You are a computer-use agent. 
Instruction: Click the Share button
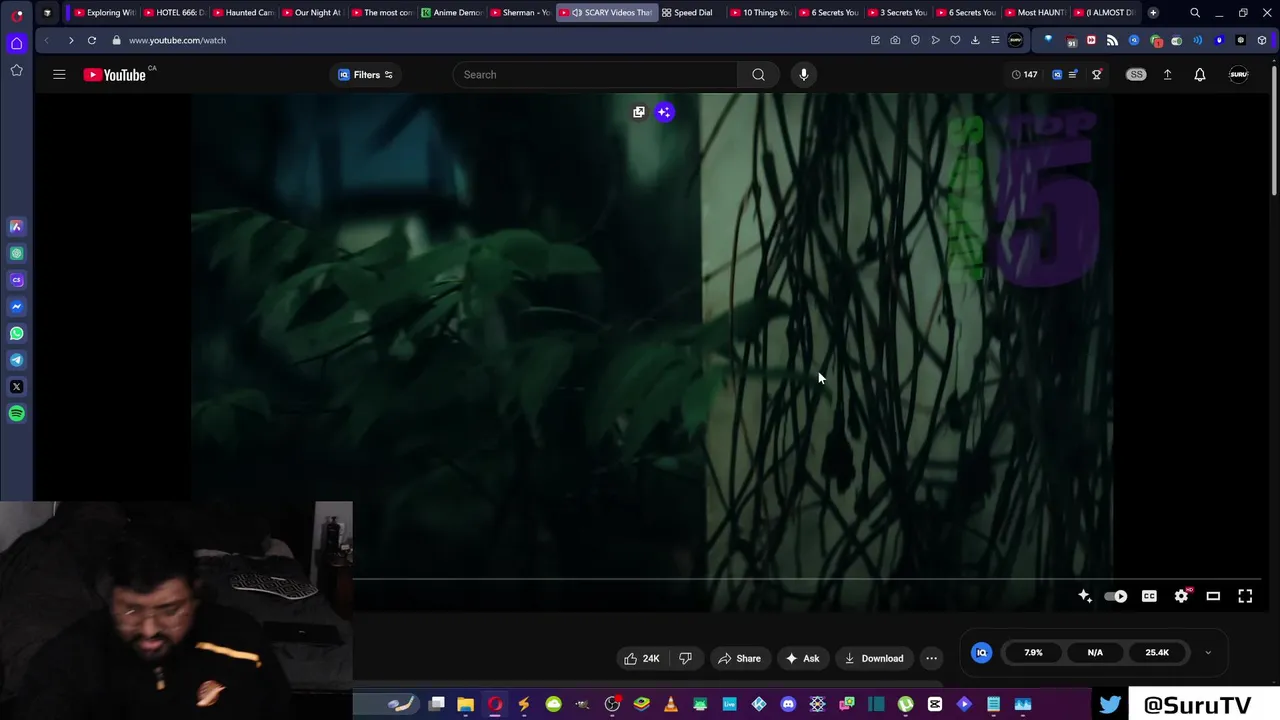pyautogui.click(x=739, y=658)
